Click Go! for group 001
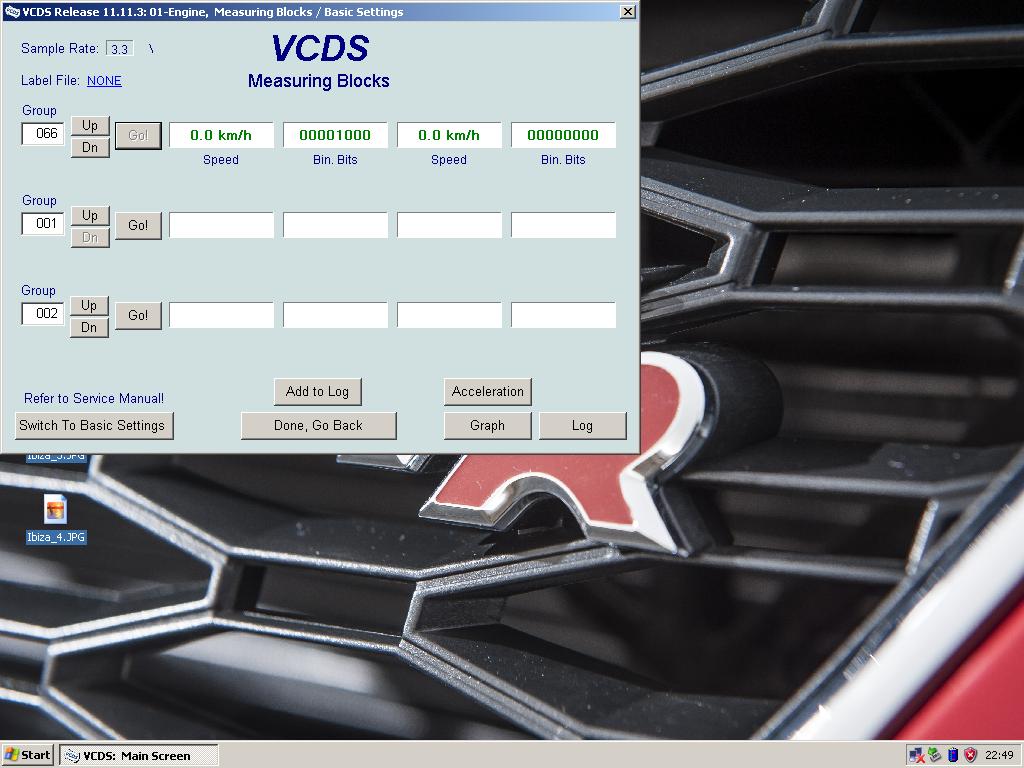The width and height of the screenshot is (1024, 768). tap(138, 225)
